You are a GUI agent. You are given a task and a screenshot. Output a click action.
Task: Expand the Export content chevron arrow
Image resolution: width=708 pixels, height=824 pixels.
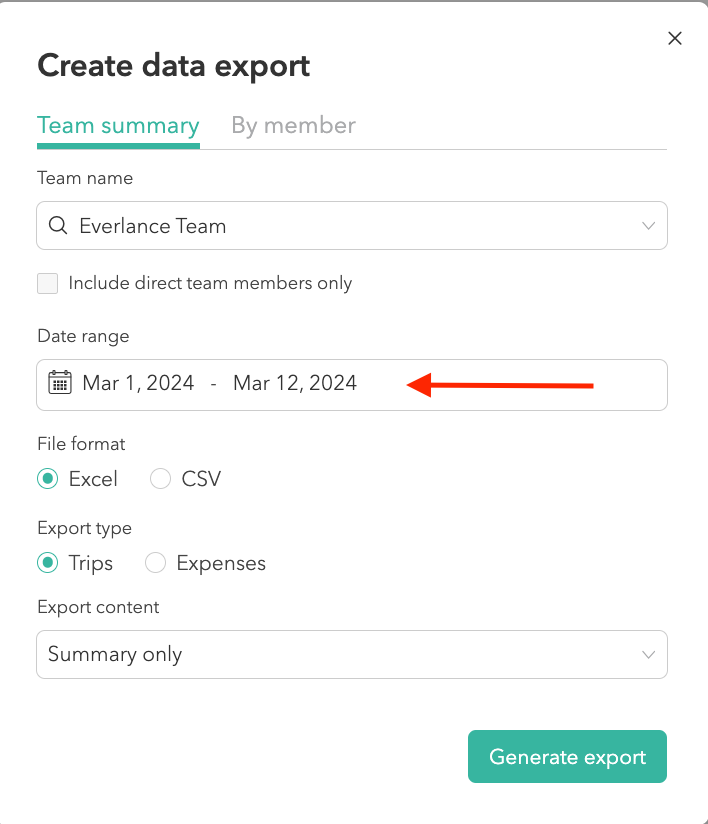[648, 655]
